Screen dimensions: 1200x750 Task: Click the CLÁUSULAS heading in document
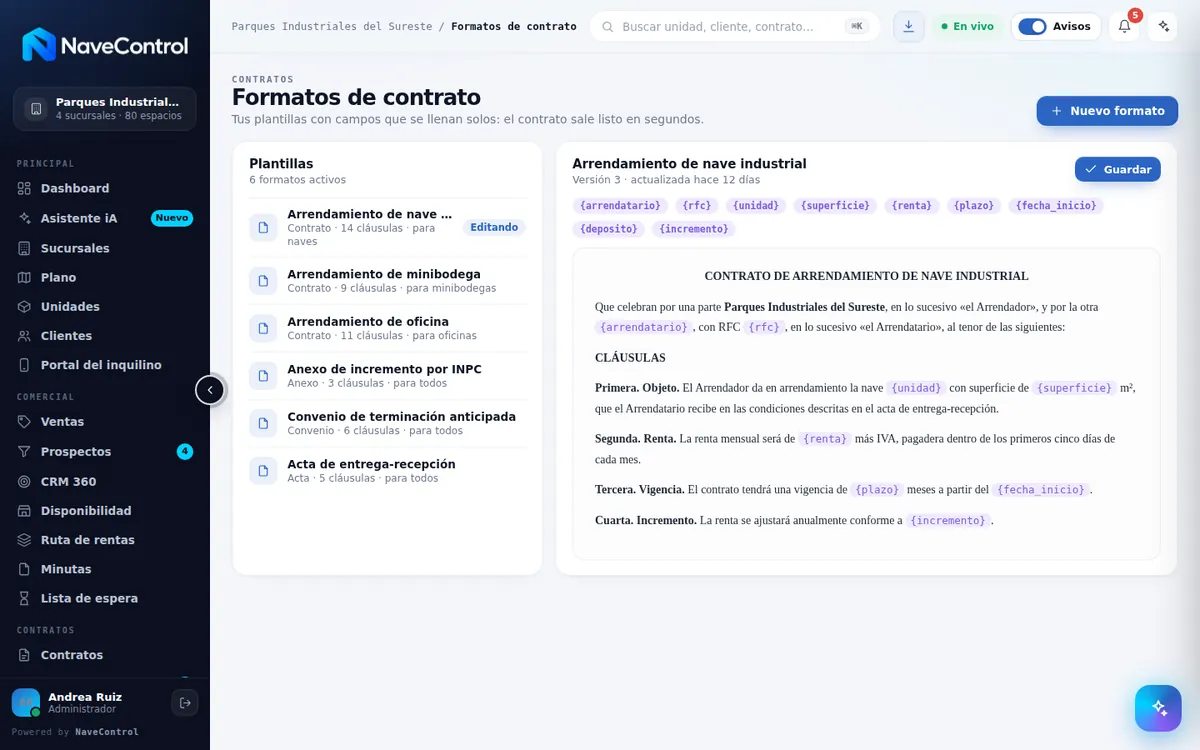630,358
